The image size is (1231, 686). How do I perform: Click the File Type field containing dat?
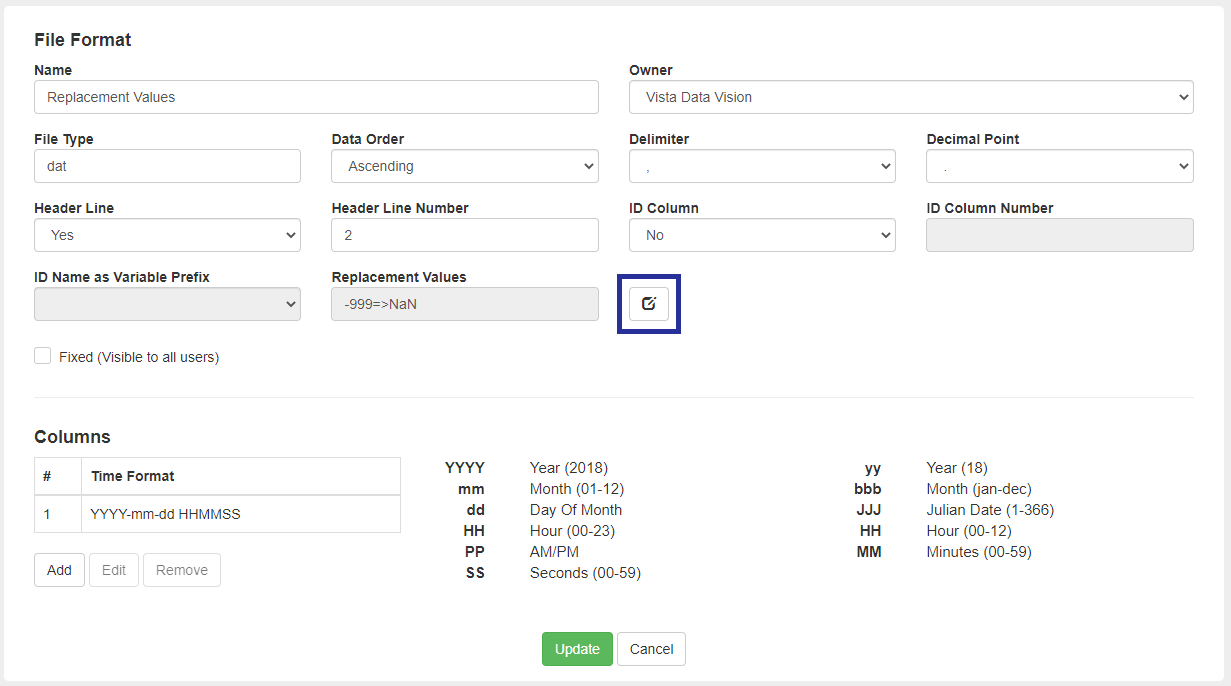pos(167,166)
